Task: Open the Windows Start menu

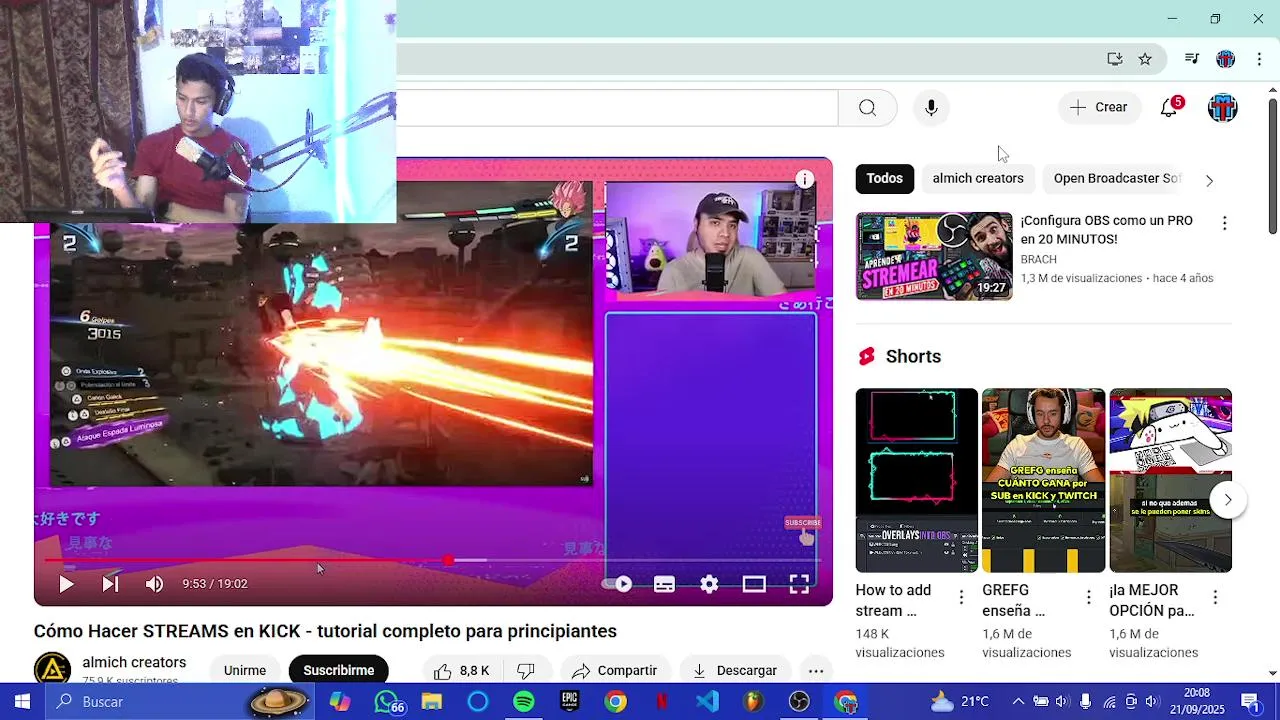Action: point(22,702)
